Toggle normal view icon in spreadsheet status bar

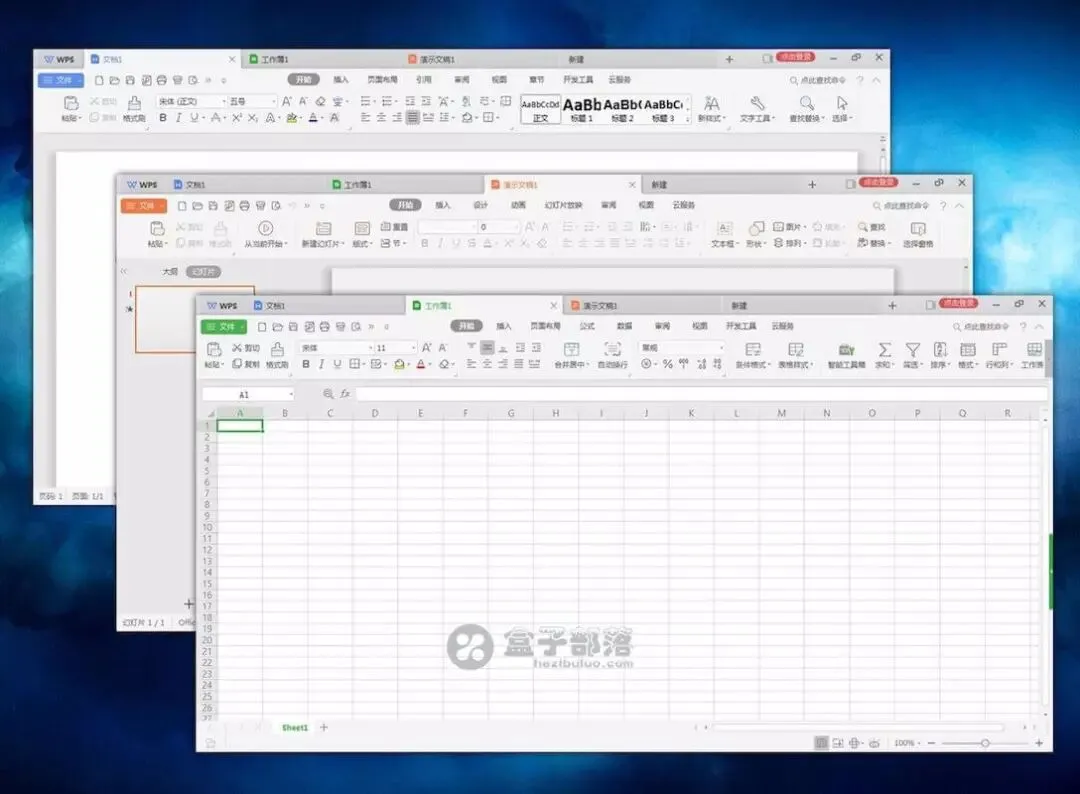[820, 743]
